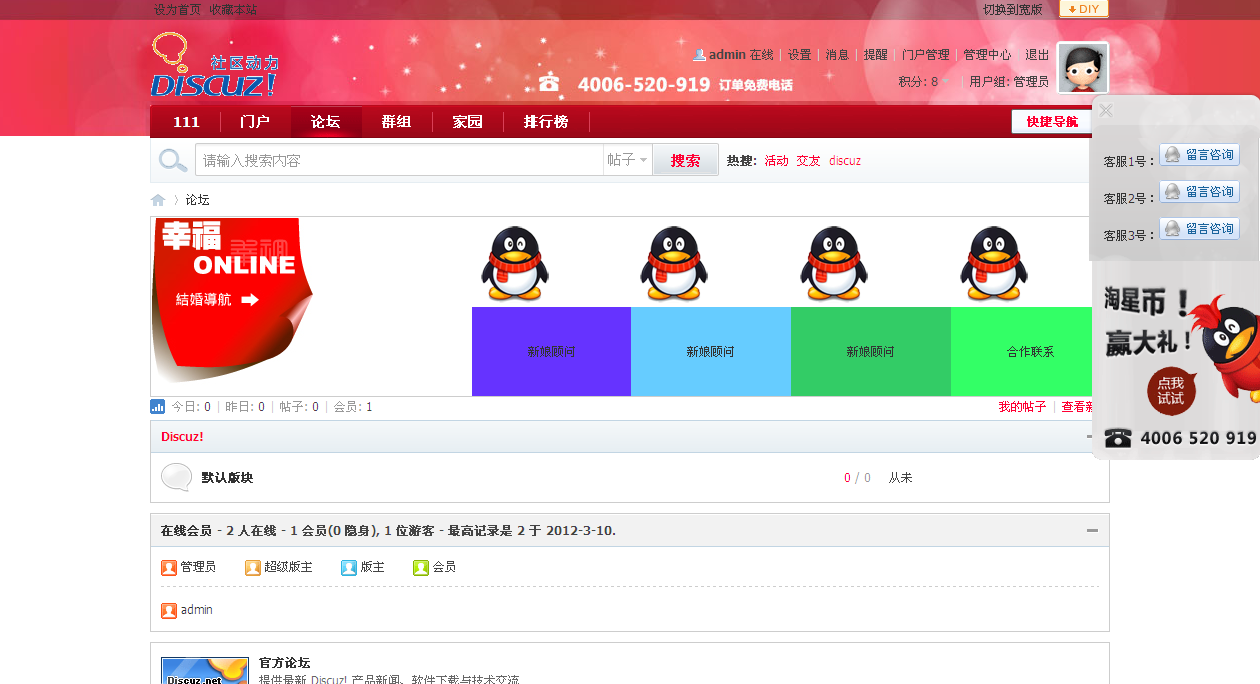
Task: Click the bright green 合作联系 block
Action: pos(1021,351)
